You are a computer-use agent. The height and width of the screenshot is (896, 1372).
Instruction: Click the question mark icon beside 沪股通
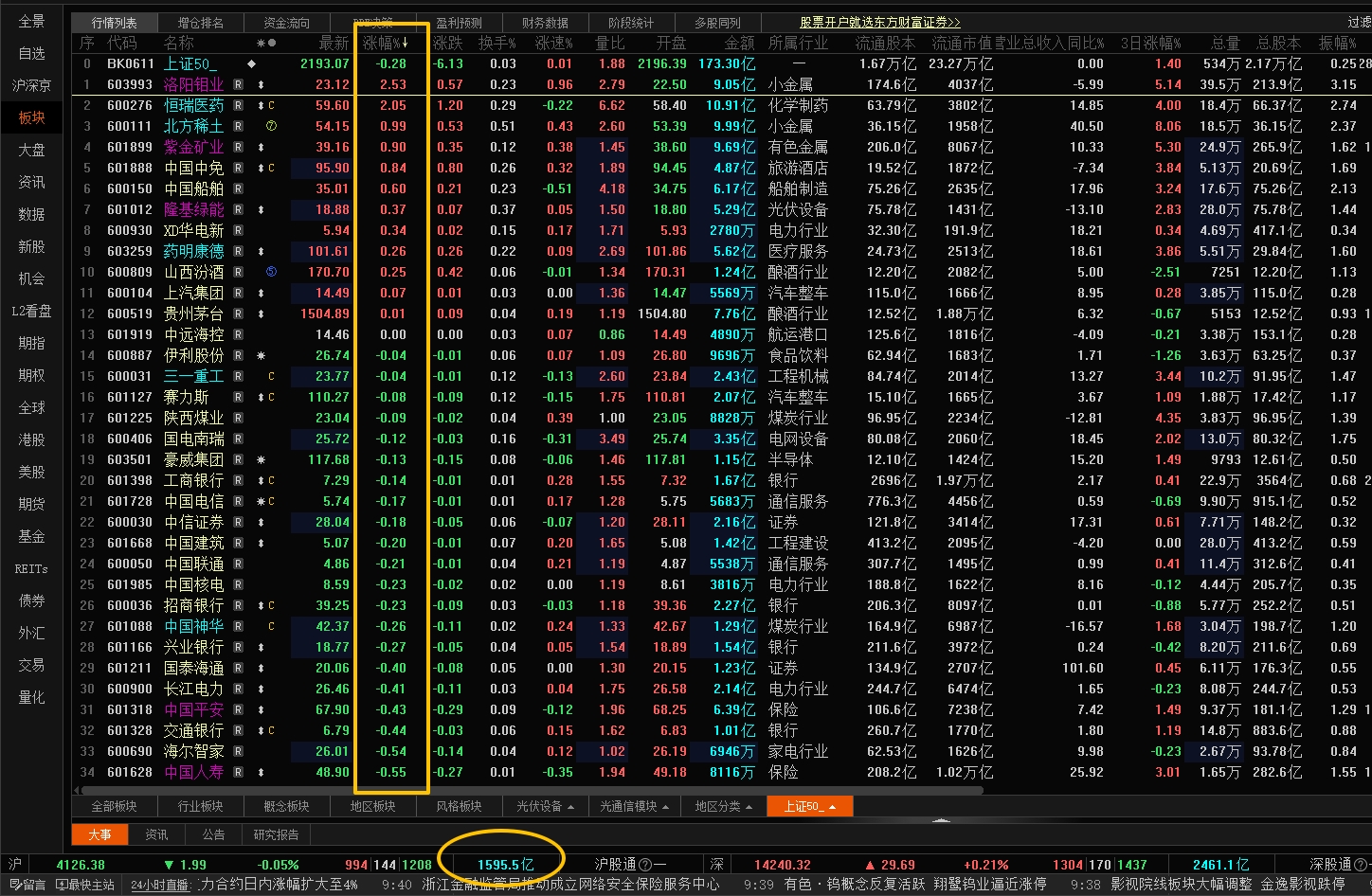click(646, 864)
